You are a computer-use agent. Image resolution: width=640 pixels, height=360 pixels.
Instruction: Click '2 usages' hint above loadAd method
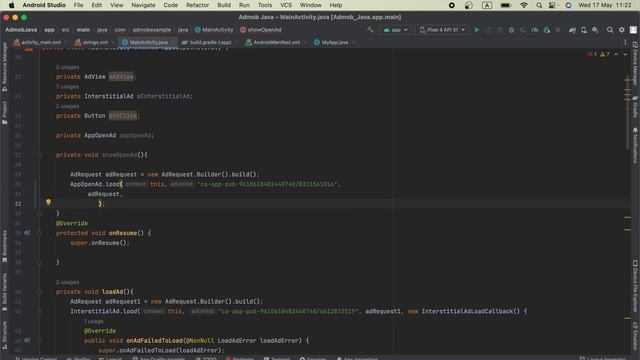pos(67,282)
